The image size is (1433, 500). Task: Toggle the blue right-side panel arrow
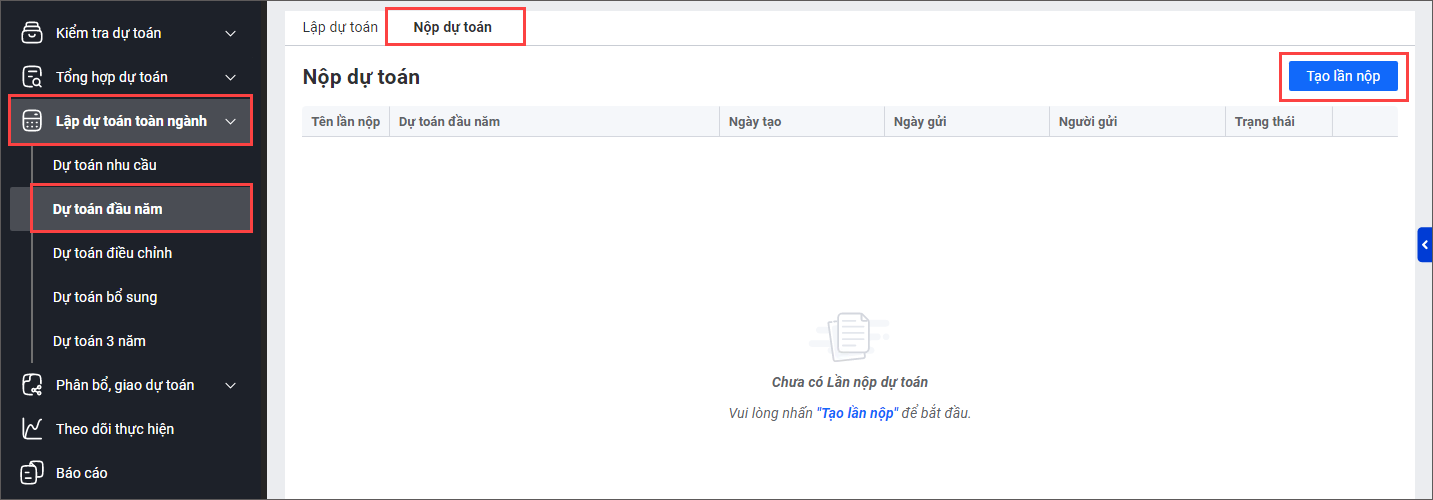[x=1424, y=245]
